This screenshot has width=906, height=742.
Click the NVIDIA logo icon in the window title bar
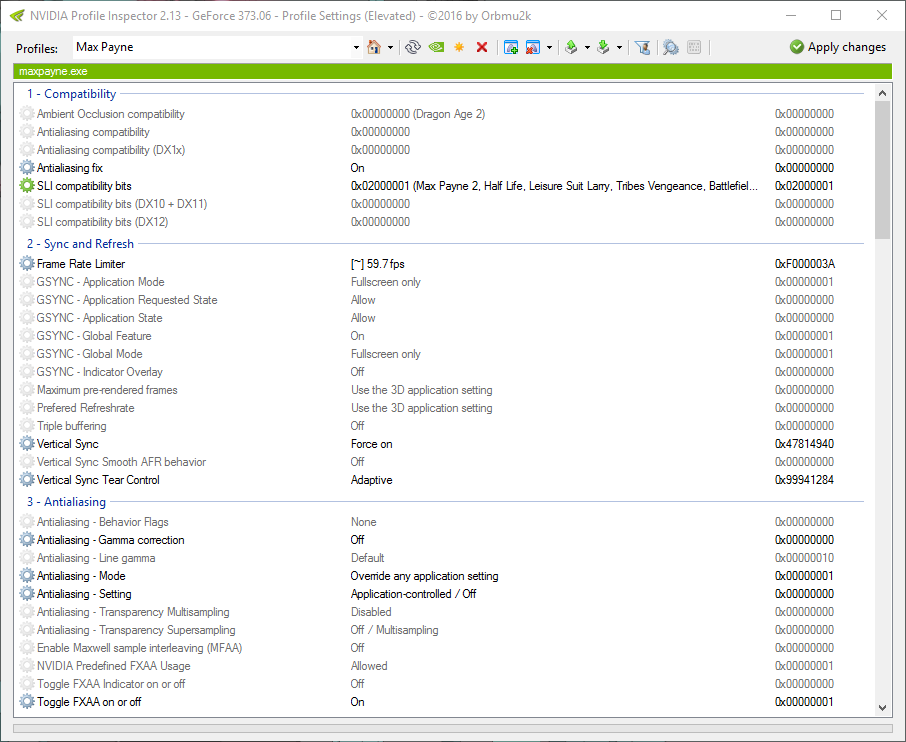17,16
